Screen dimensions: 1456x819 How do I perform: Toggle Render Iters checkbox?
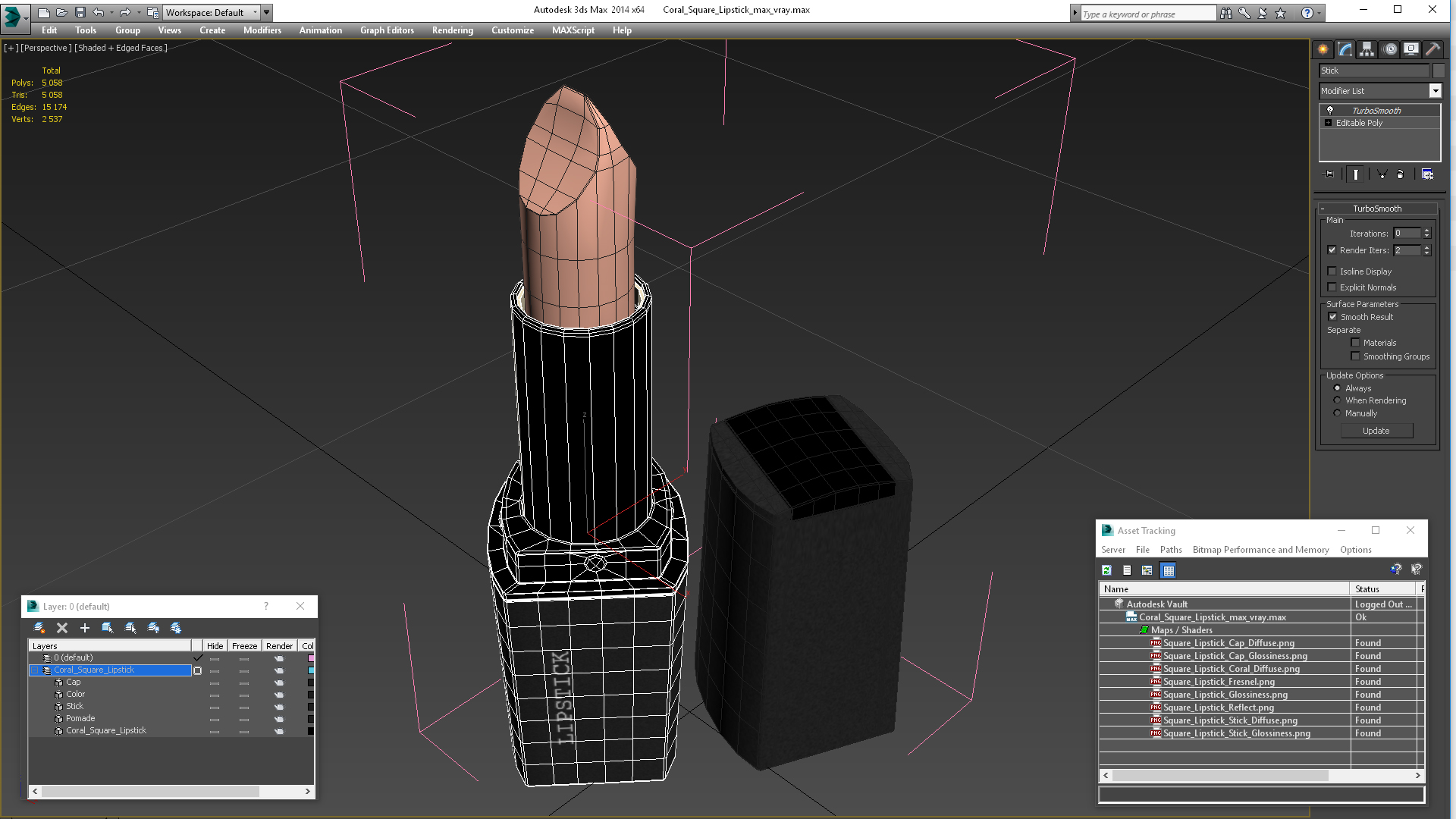[1332, 250]
